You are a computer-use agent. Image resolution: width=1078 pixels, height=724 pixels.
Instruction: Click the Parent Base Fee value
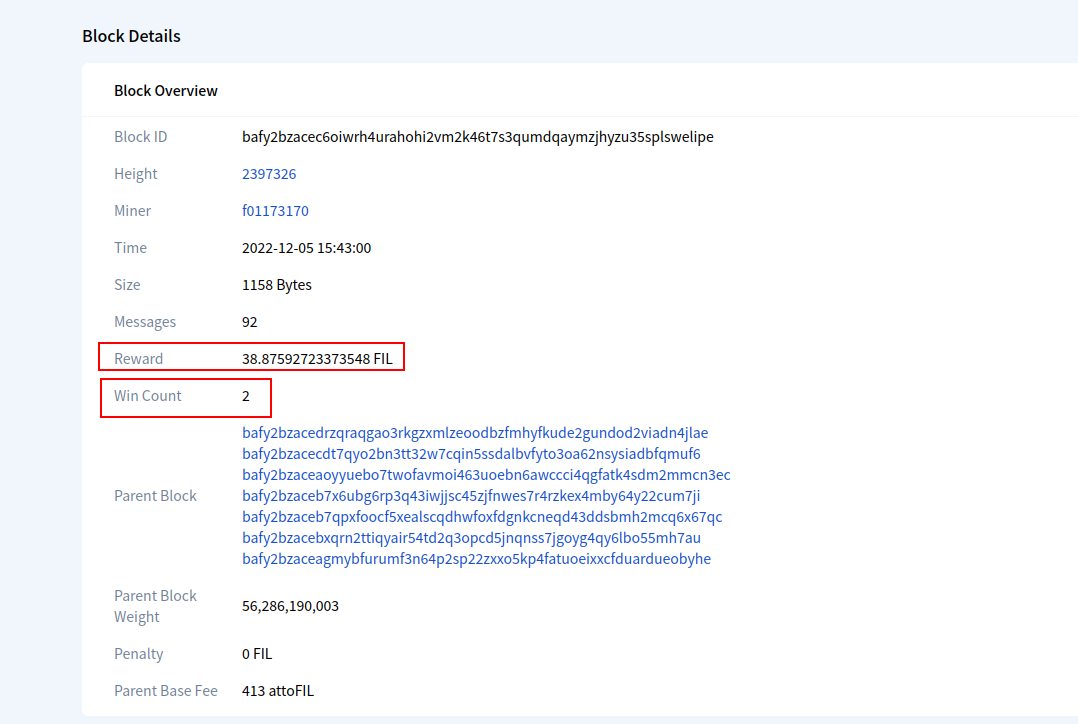point(277,690)
